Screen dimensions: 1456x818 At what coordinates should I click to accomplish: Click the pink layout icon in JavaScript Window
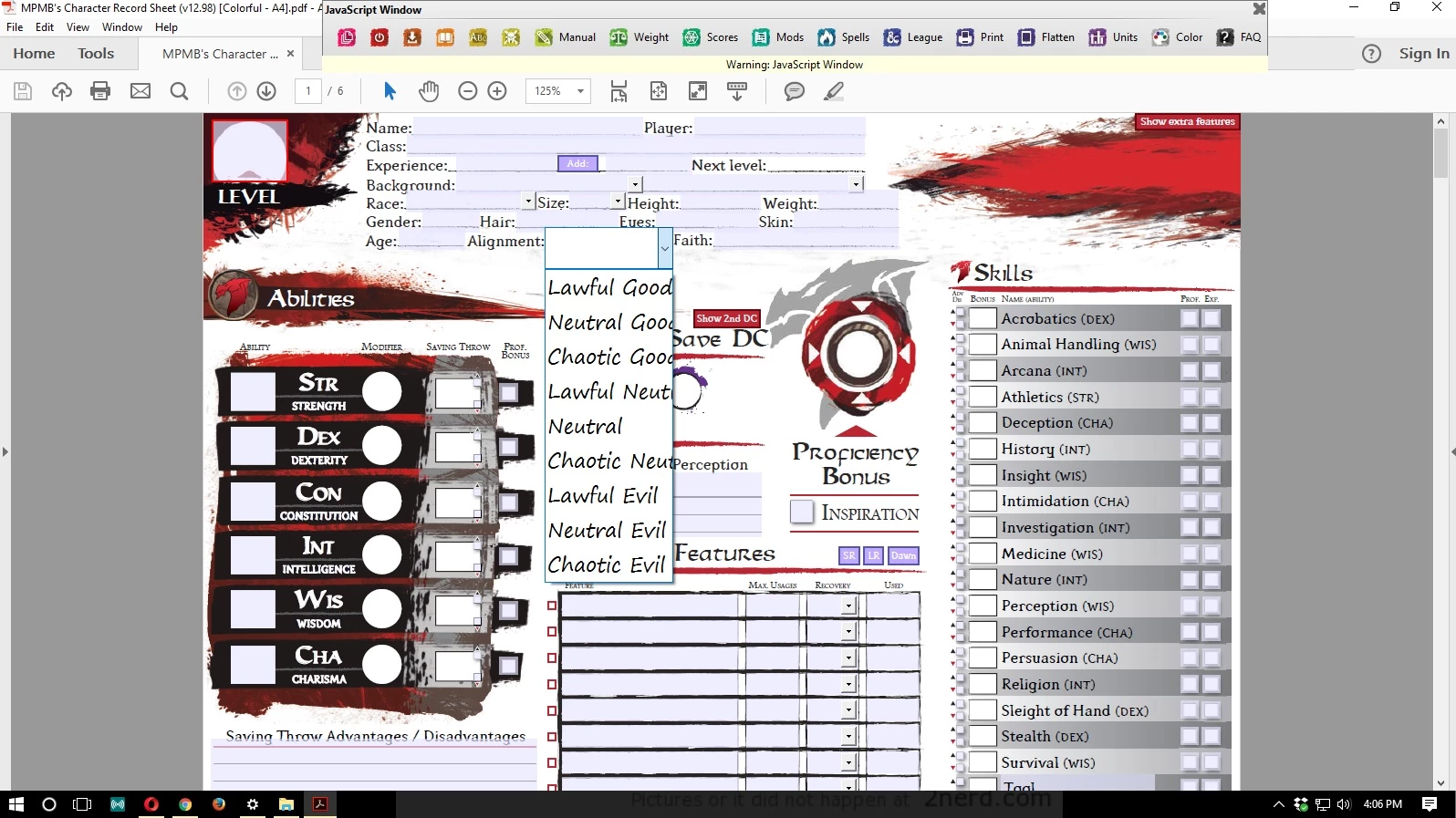[347, 37]
